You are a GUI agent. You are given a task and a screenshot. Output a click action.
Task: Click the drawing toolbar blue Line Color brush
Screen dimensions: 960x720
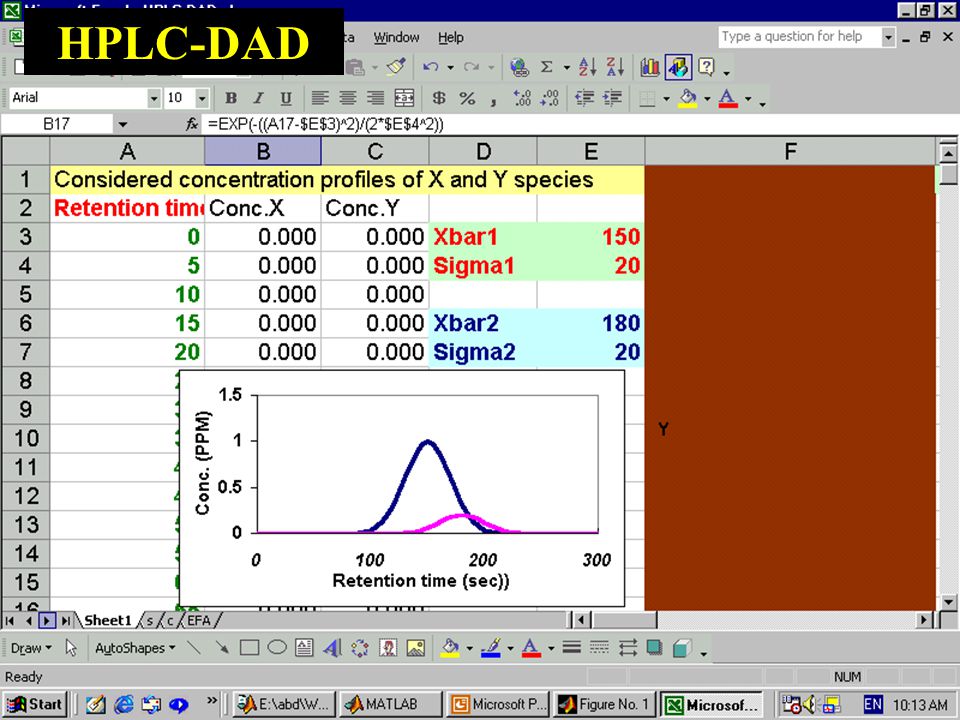pyautogui.click(x=491, y=648)
